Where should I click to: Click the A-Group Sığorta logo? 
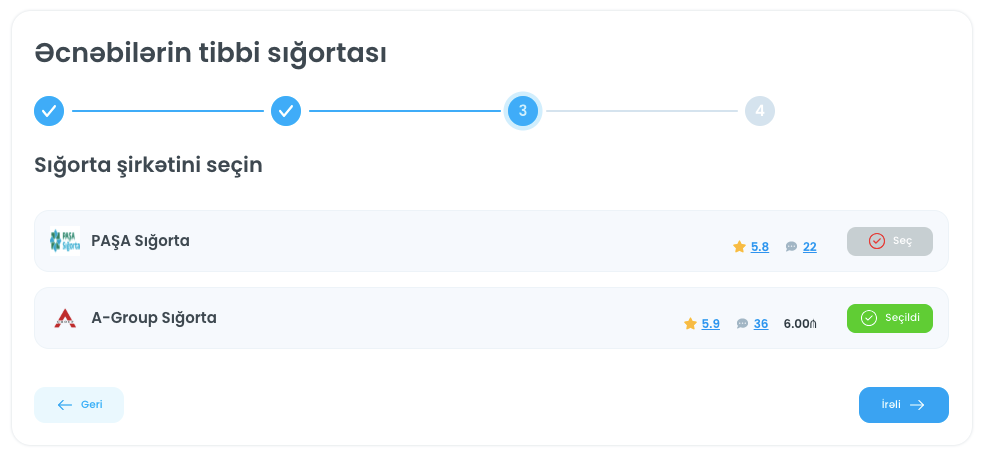pos(65,318)
